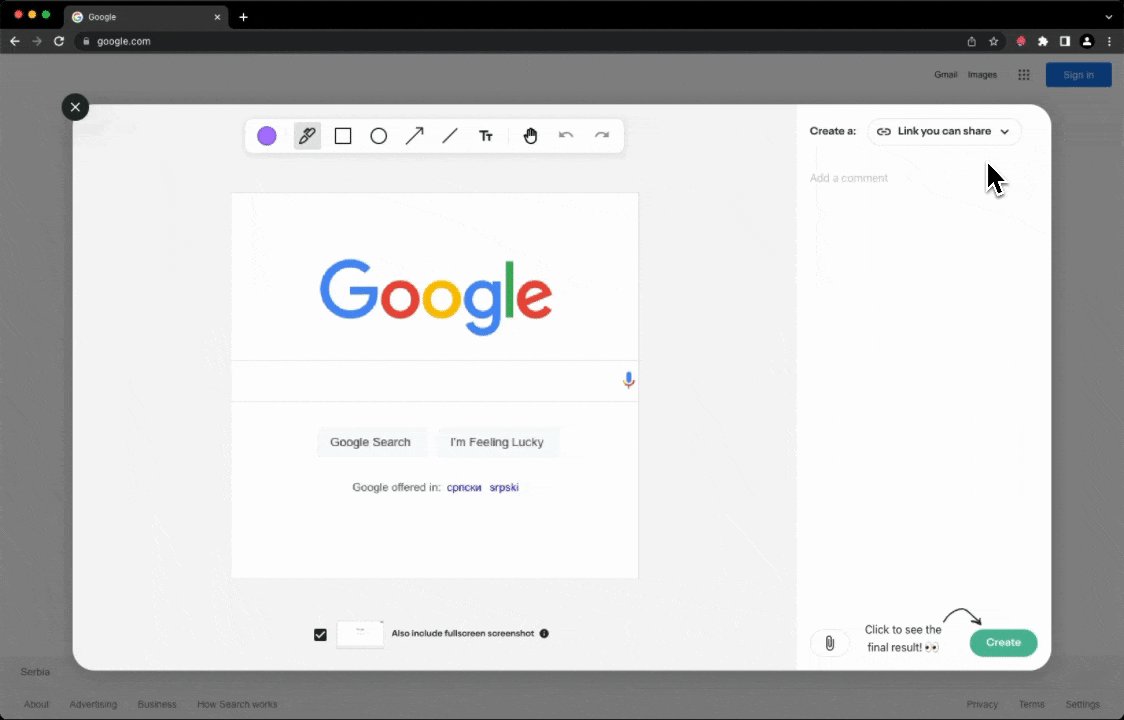Undo the last annotation

click(x=566, y=136)
